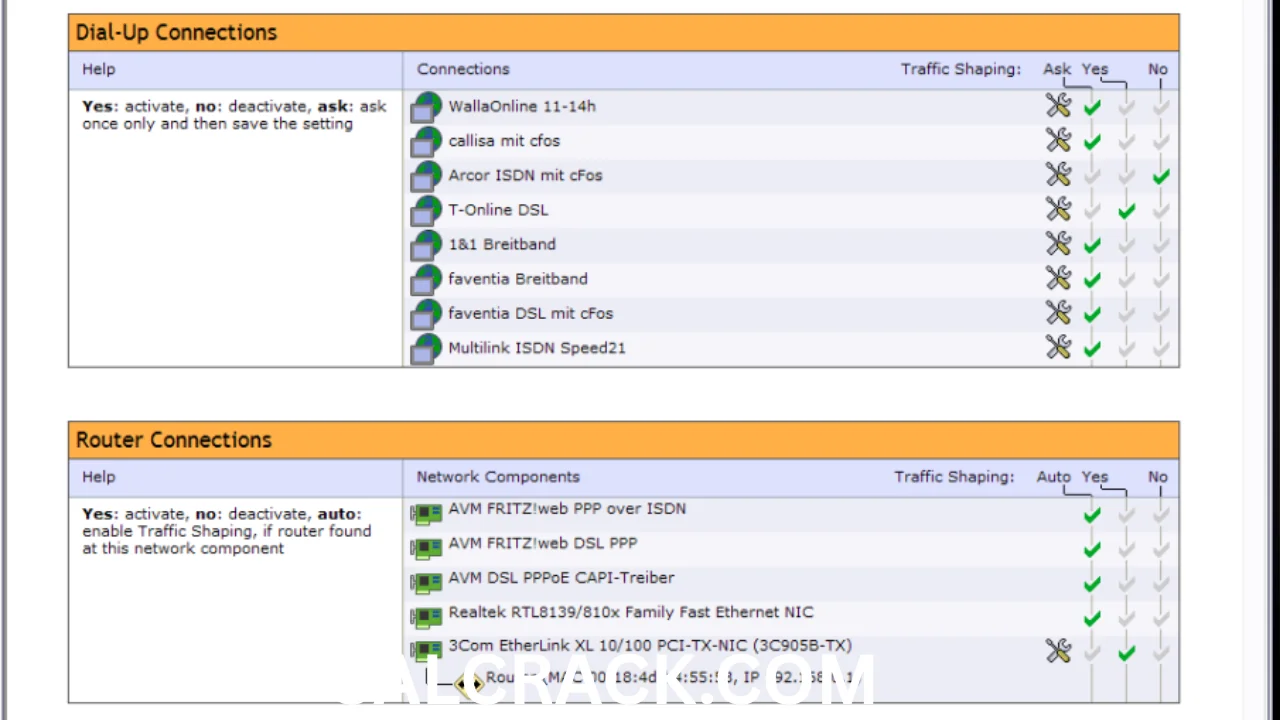Set 3Com EtherLink XL shaping to Auto

tap(1092, 652)
